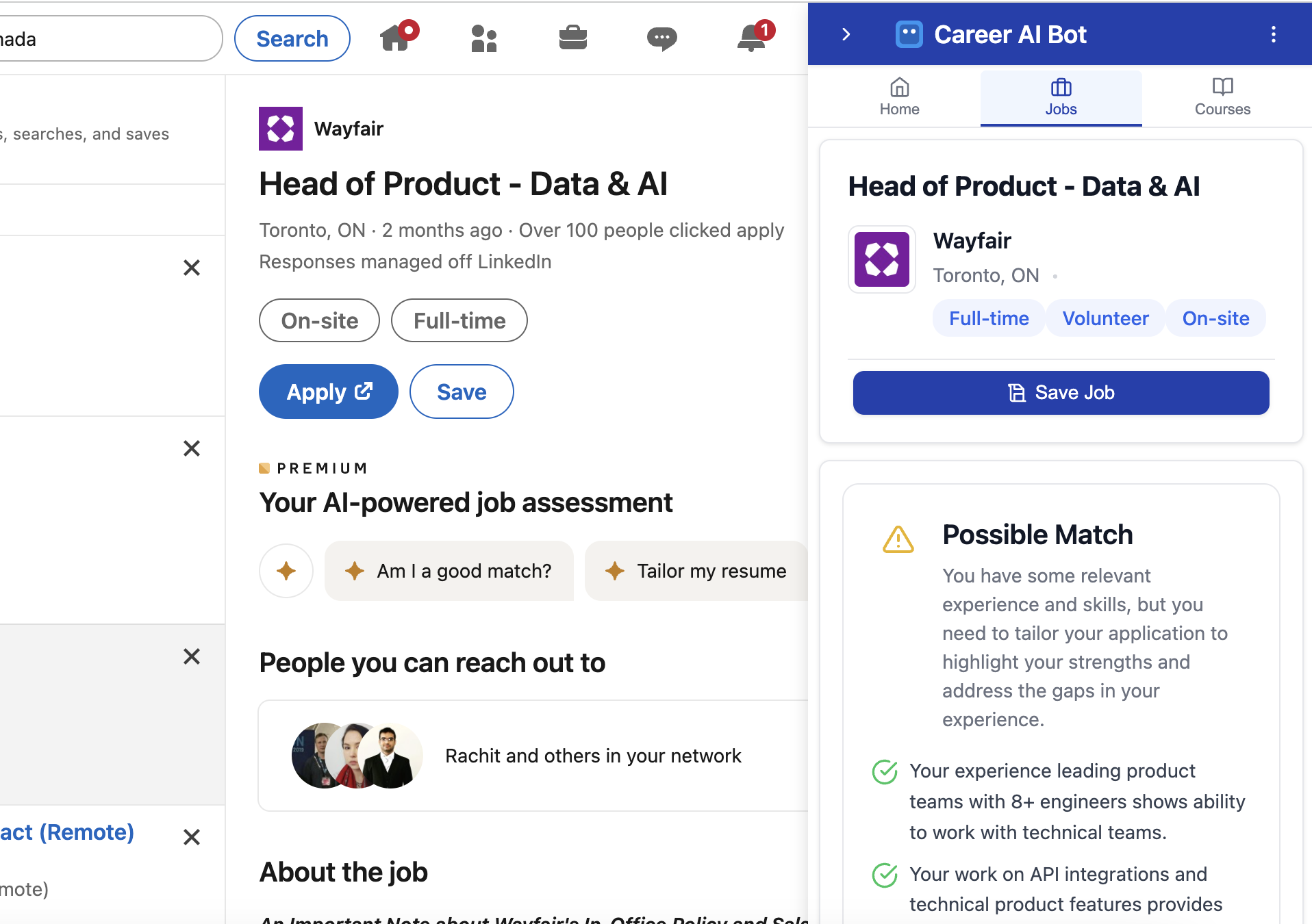Toggle the Full-time tag in Career AI Bot

(988, 318)
